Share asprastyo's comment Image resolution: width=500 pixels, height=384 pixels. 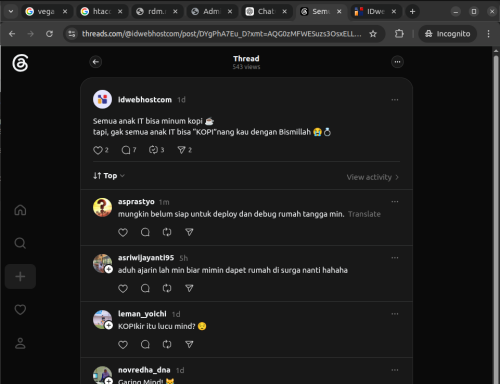[x=189, y=232]
